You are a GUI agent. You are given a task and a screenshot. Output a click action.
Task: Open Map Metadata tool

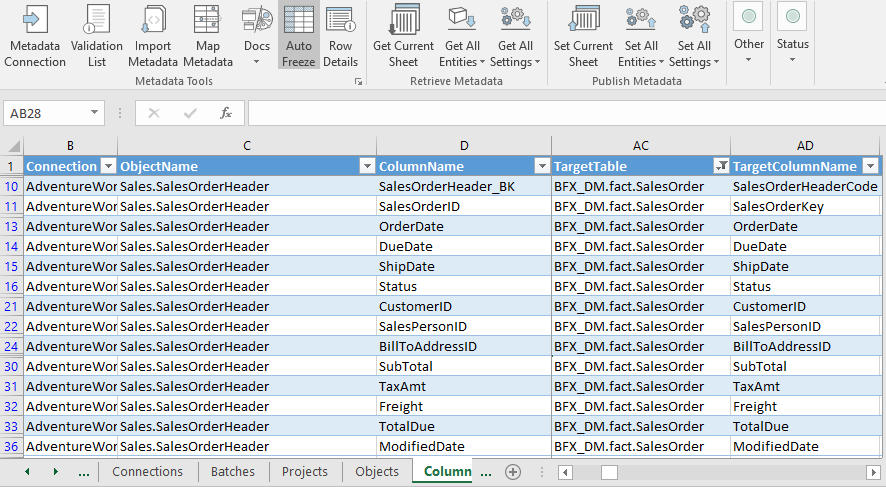207,36
